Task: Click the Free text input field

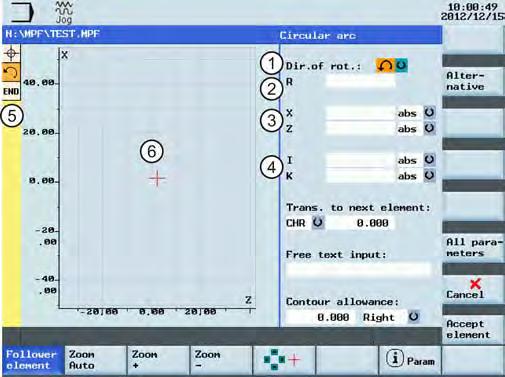Action: (359, 269)
